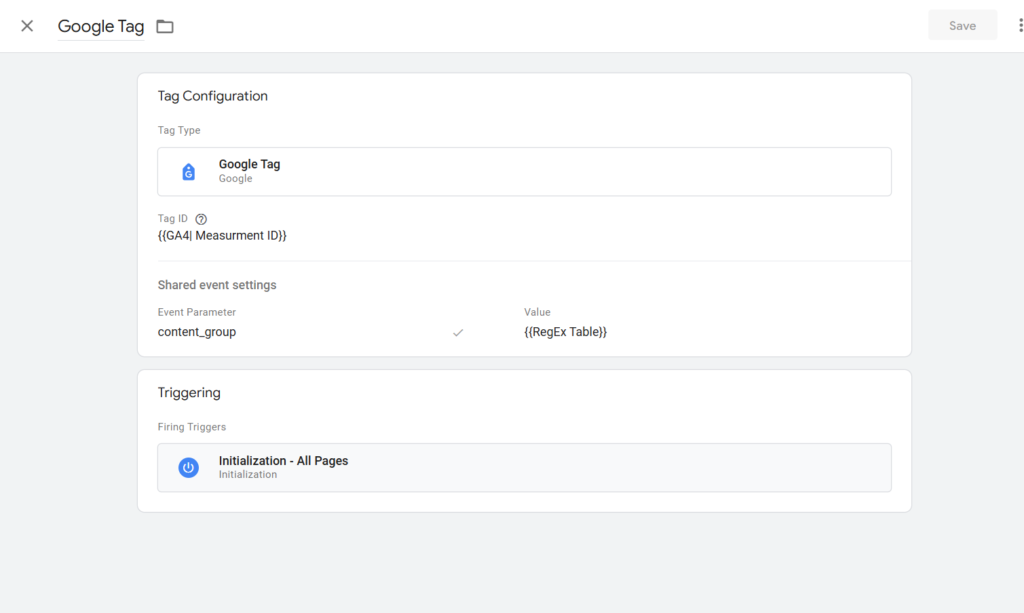Close the Google Tag editor
This screenshot has width=1024, height=613.
pos(27,26)
